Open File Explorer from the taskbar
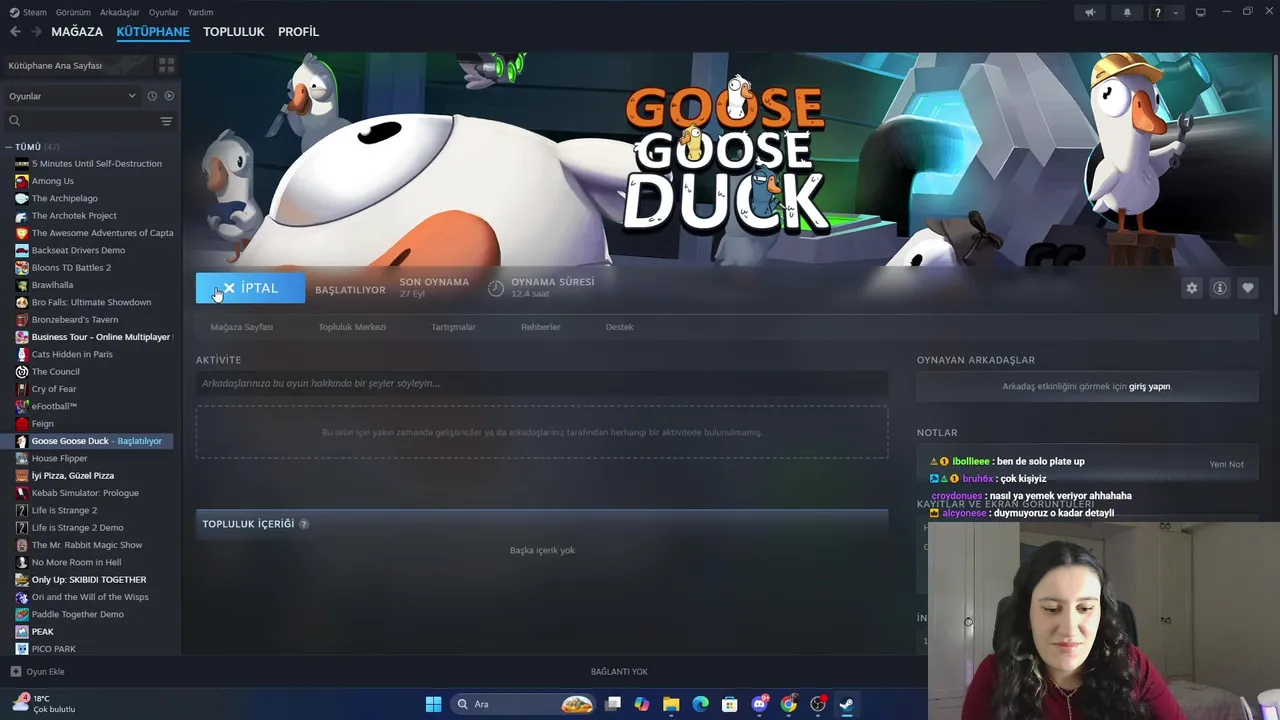 coord(671,704)
